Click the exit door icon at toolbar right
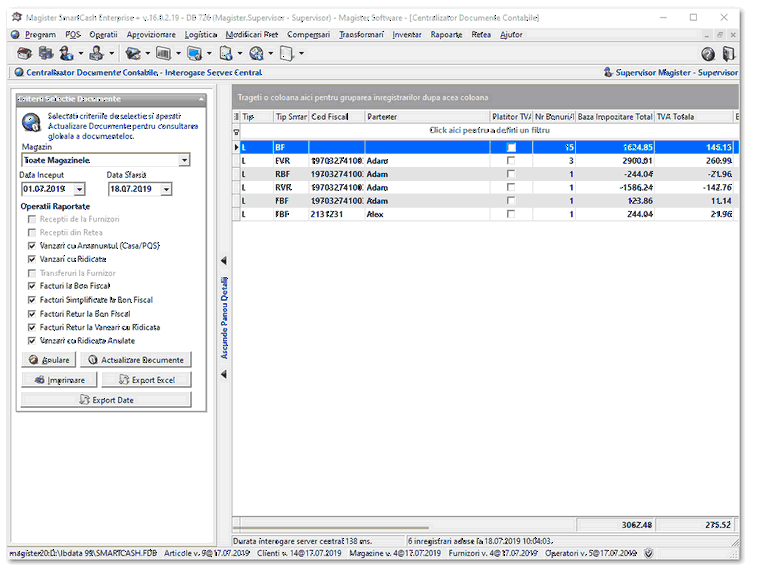Screen dimensions: 767x577 [x=729, y=53]
